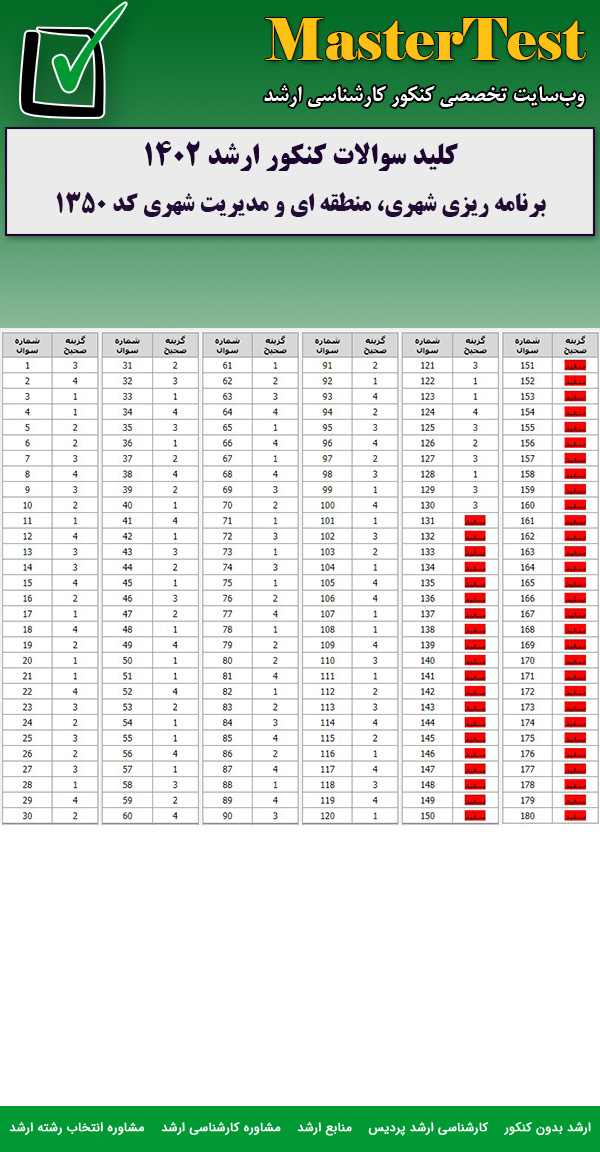The width and height of the screenshot is (600, 1152).
Task: Open the 'مشاوره انتخاب رشته ارشد' footer link
Action: point(77,1127)
